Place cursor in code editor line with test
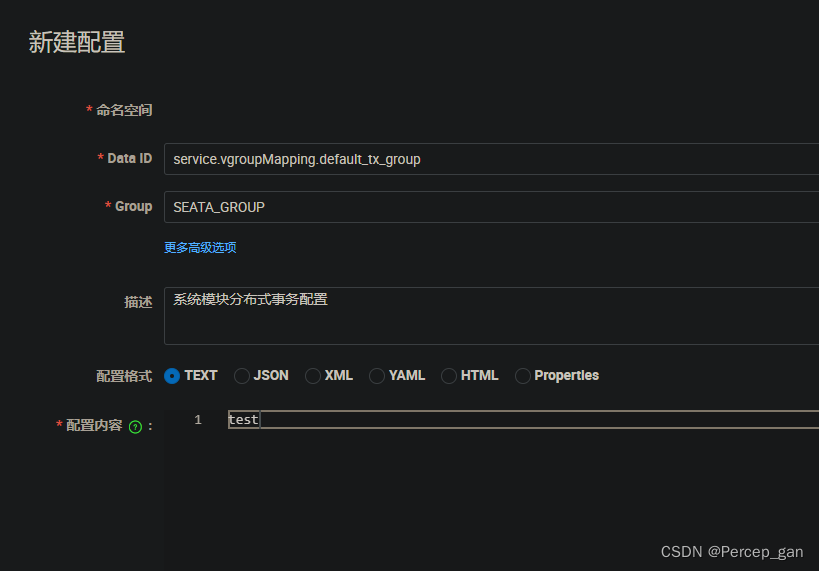Image resolution: width=819 pixels, height=571 pixels. pyautogui.click(x=523, y=419)
